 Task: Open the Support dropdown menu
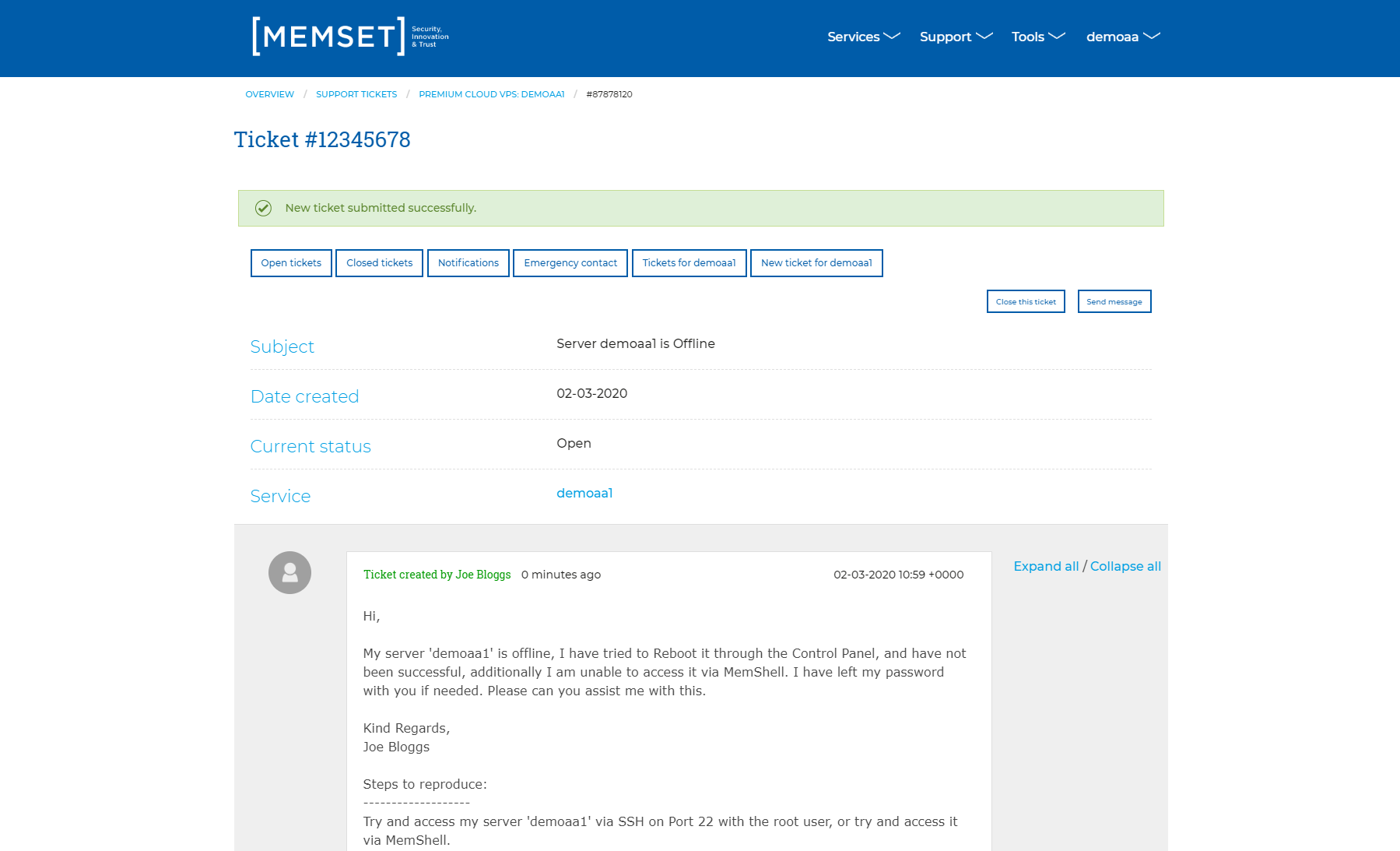[956, 37]
